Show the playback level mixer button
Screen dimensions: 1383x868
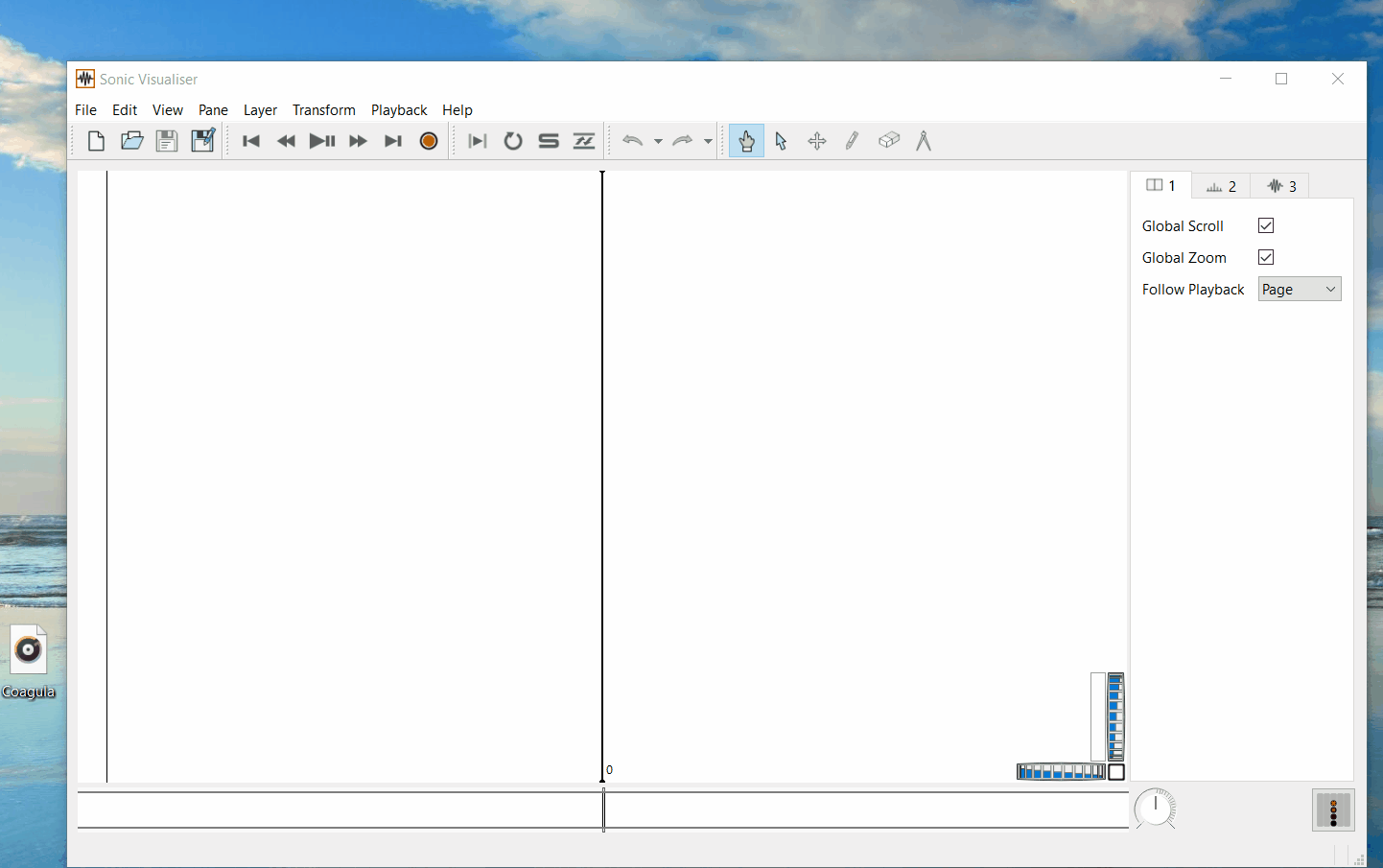point(1333,810)
